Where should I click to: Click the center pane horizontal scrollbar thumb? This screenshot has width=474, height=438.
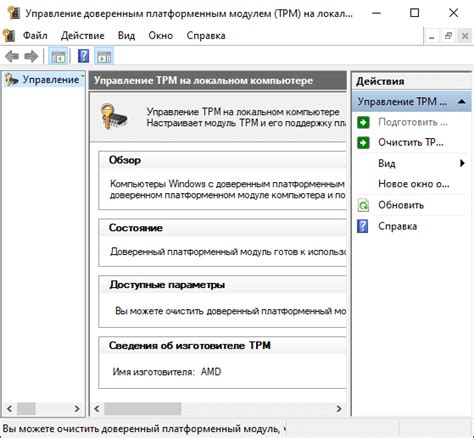[143, 409]
